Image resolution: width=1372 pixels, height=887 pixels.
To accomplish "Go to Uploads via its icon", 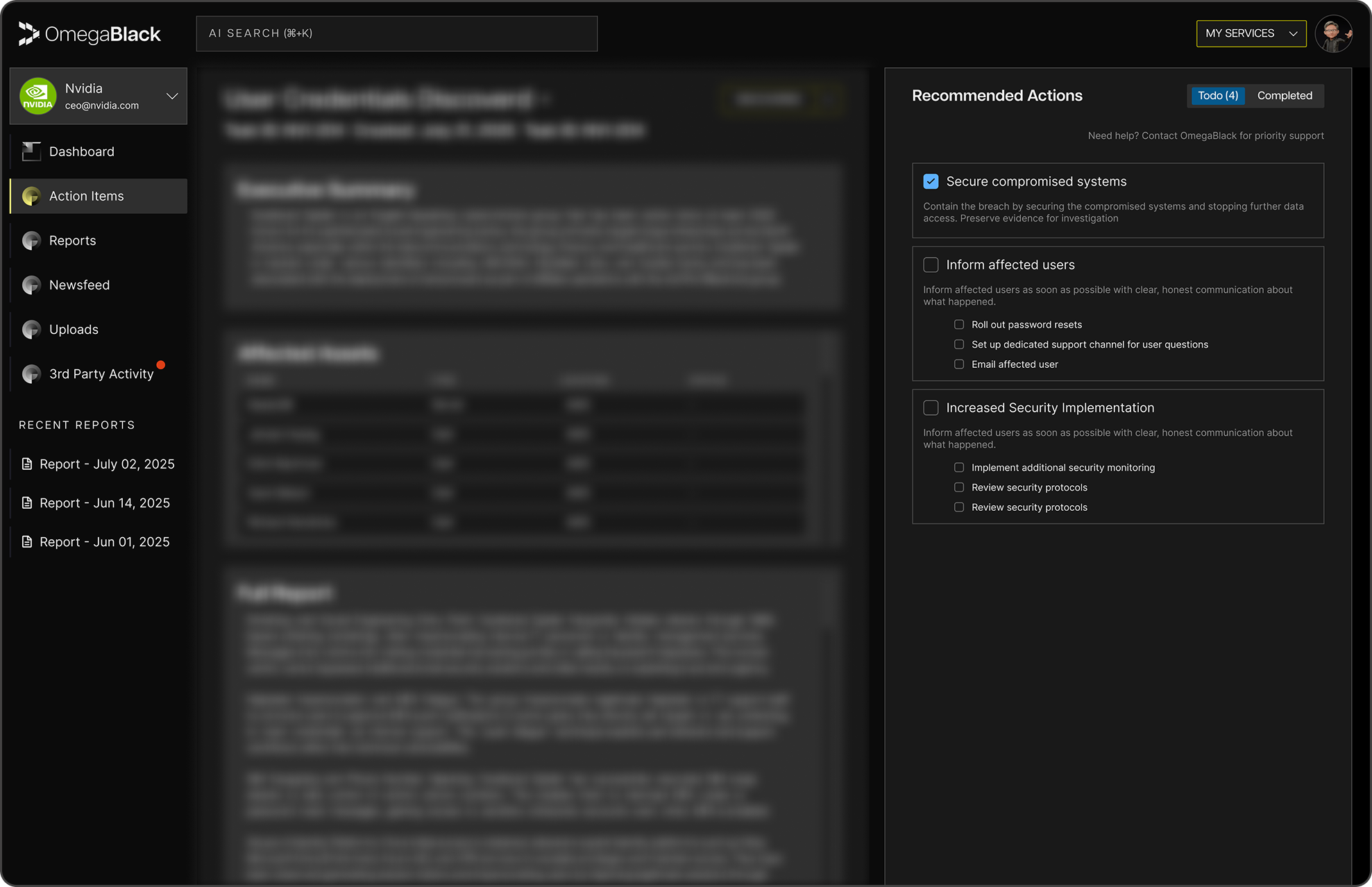I will tap(31, 330).
